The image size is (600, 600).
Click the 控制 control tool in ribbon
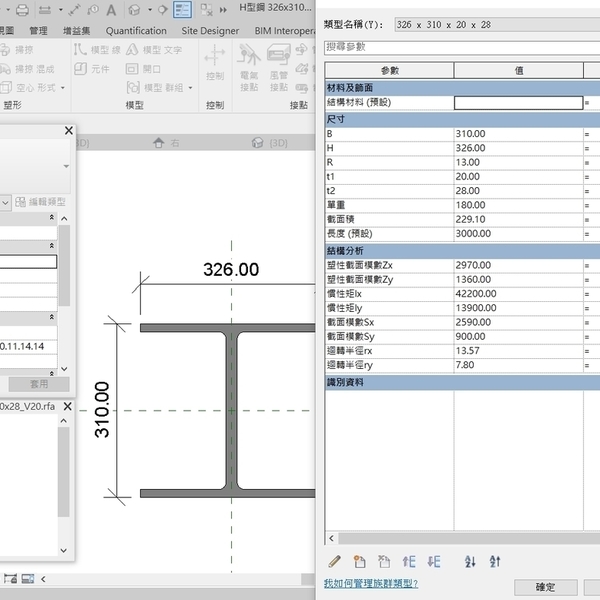(215, 67)
